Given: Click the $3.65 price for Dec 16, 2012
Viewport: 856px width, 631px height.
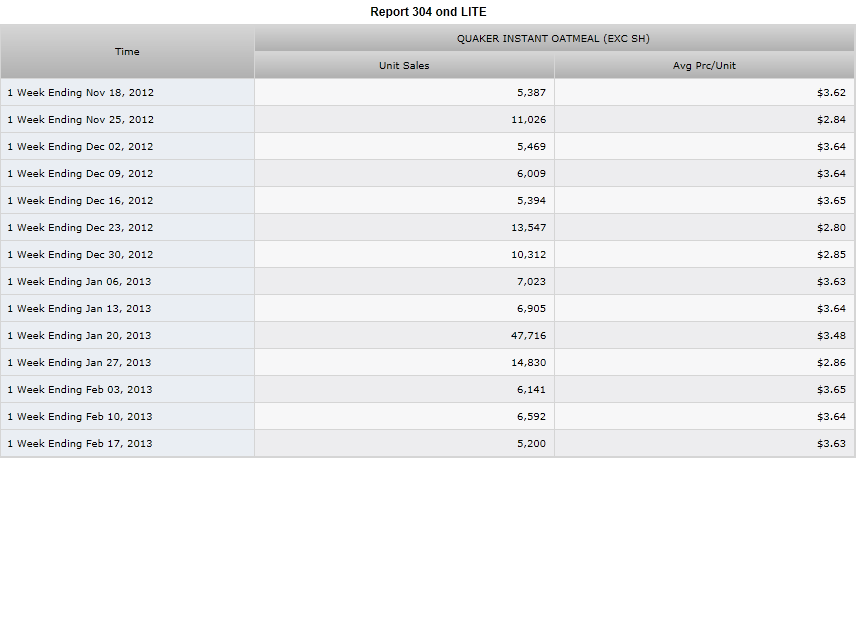Looking at the screenshot, I should coord(831,200).
